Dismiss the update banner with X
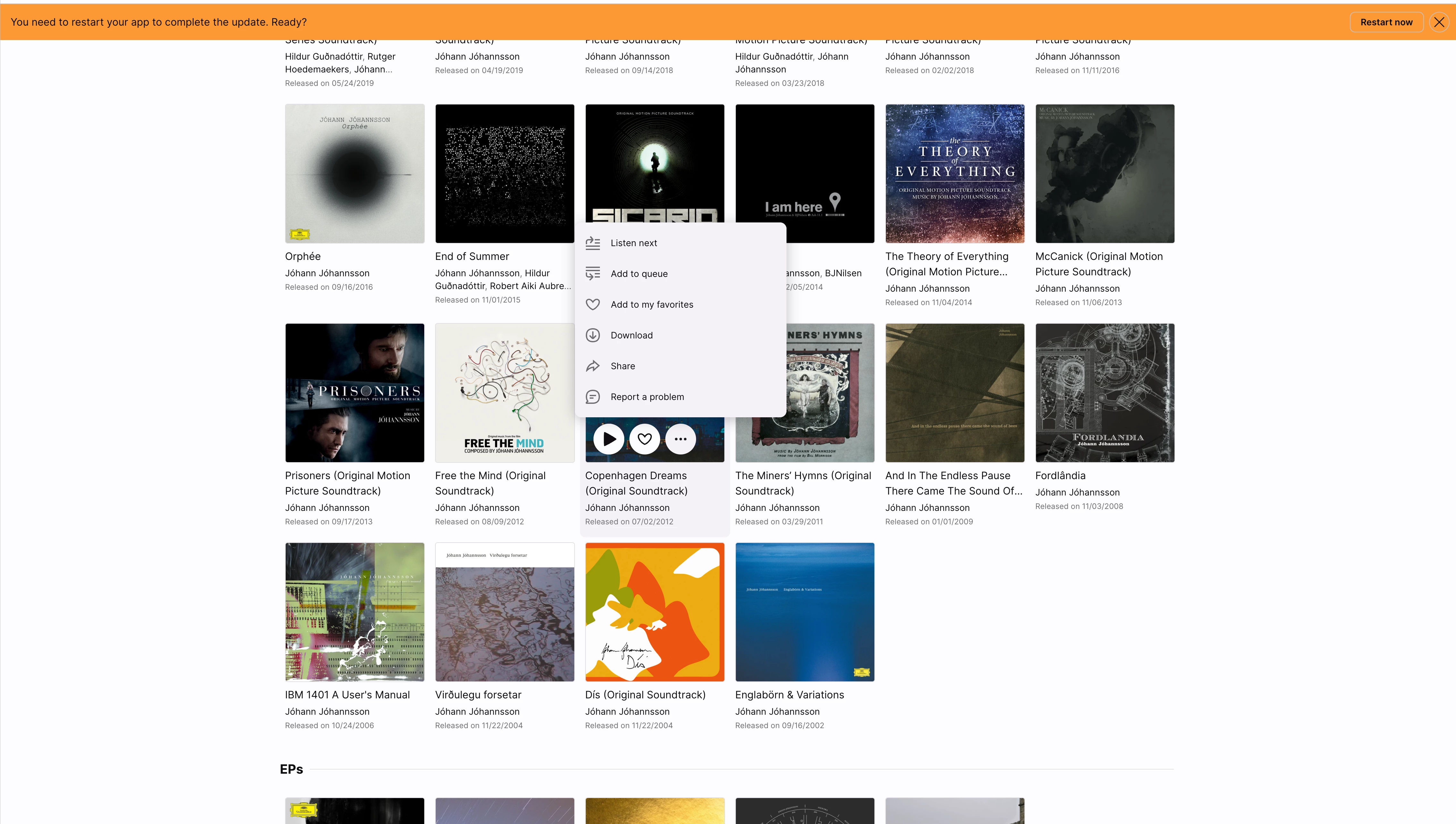The height and width of the screenshot is (824, 1456). (x=1439, y=22)
